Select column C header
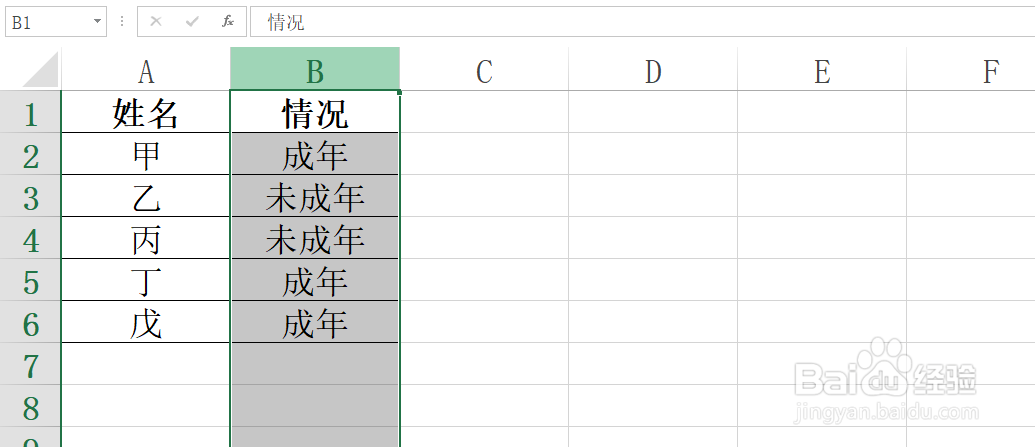 (484, 71)
